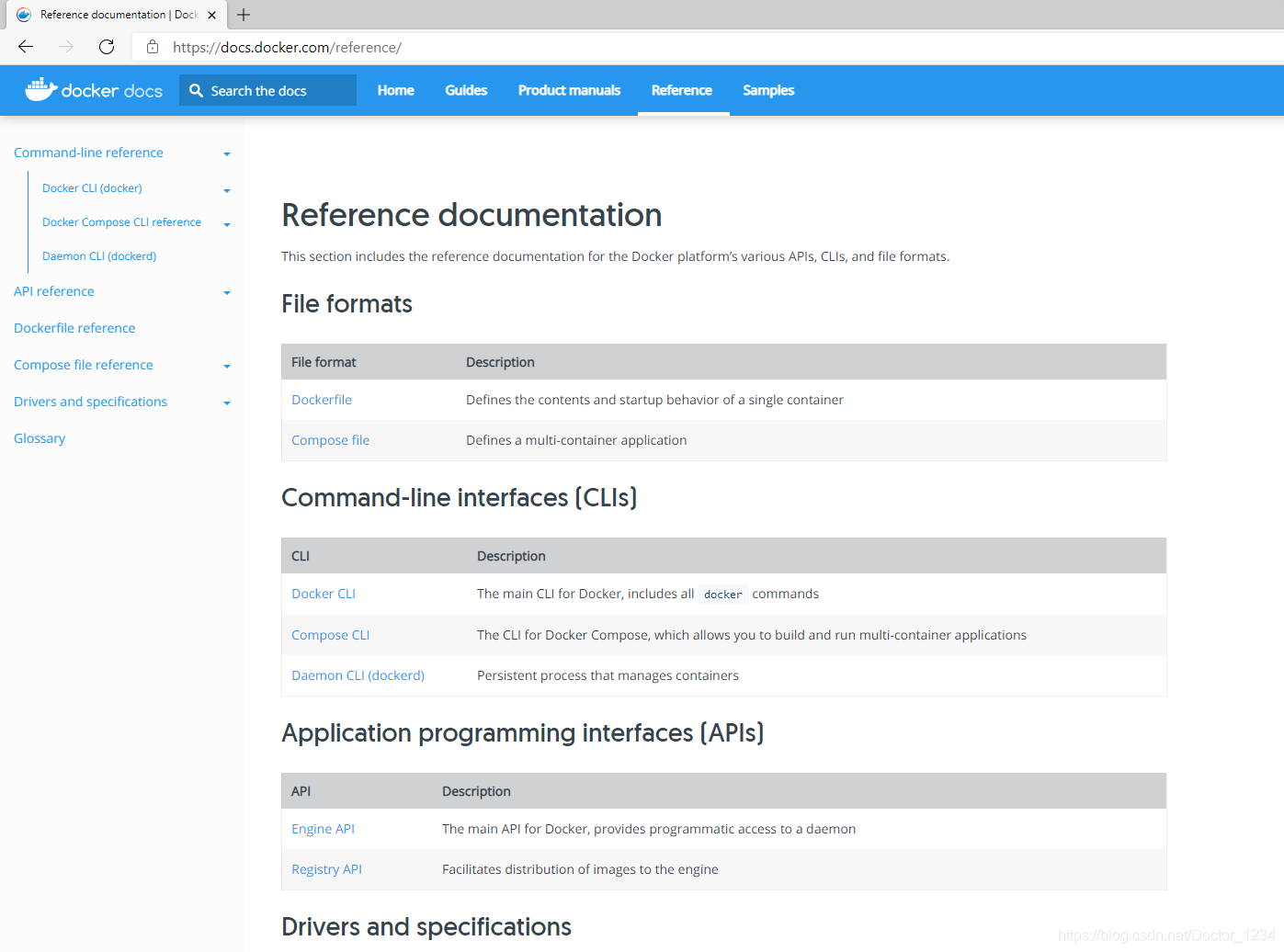The width and height of the screenshot is (1284, 952).
Task: Open Command-line reference in sidebar
Action: tap(88, 153)
